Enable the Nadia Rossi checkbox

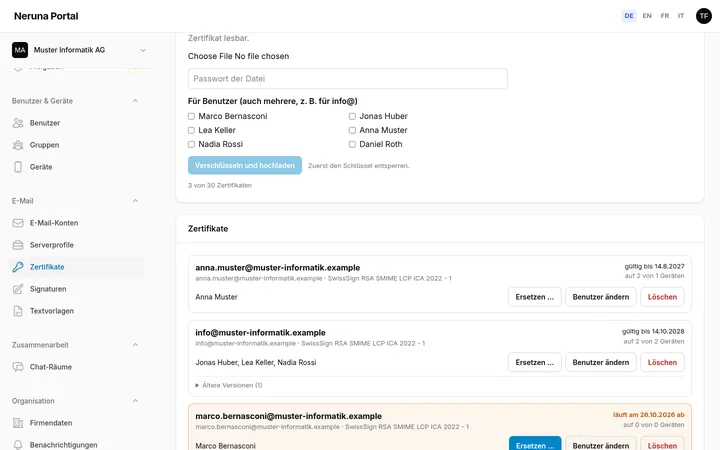pyautogui.click(x=191, y=144)
